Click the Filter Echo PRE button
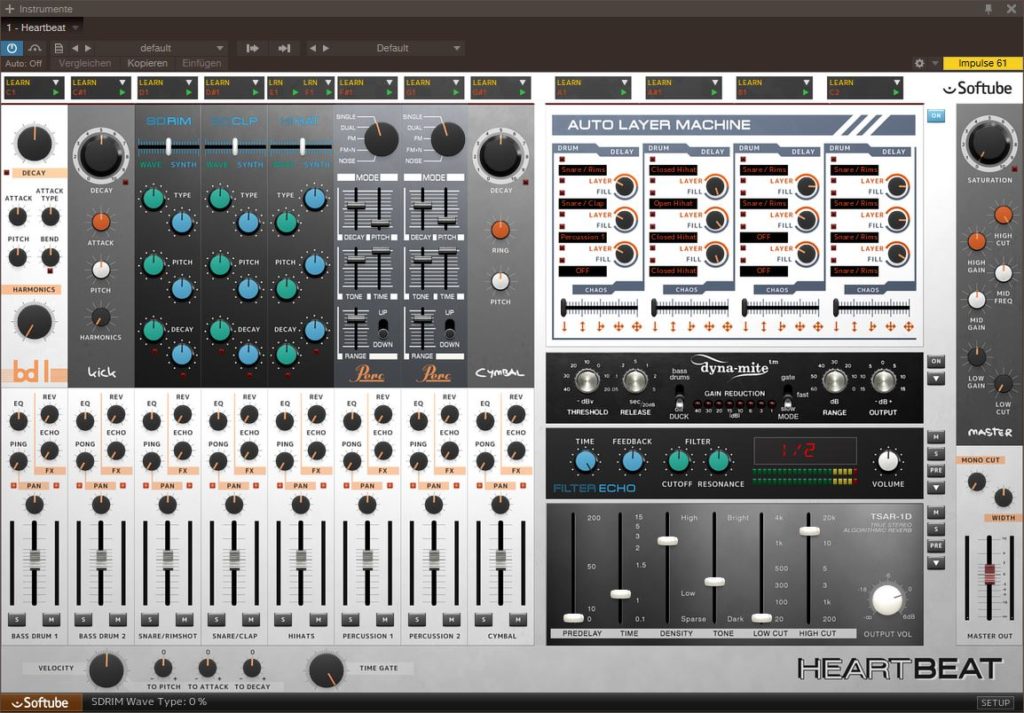 (936, 471)
